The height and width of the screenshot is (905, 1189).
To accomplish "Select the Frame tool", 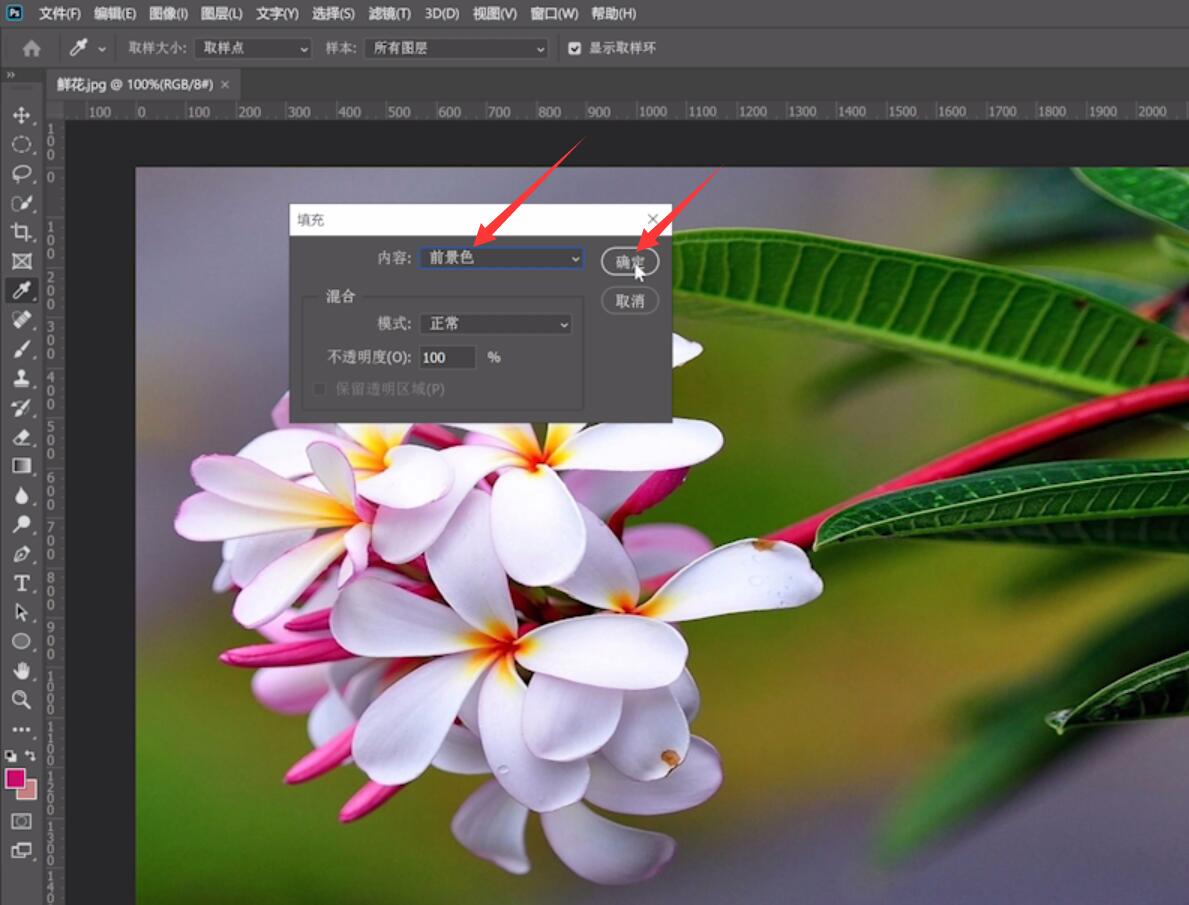I will 21,262.
